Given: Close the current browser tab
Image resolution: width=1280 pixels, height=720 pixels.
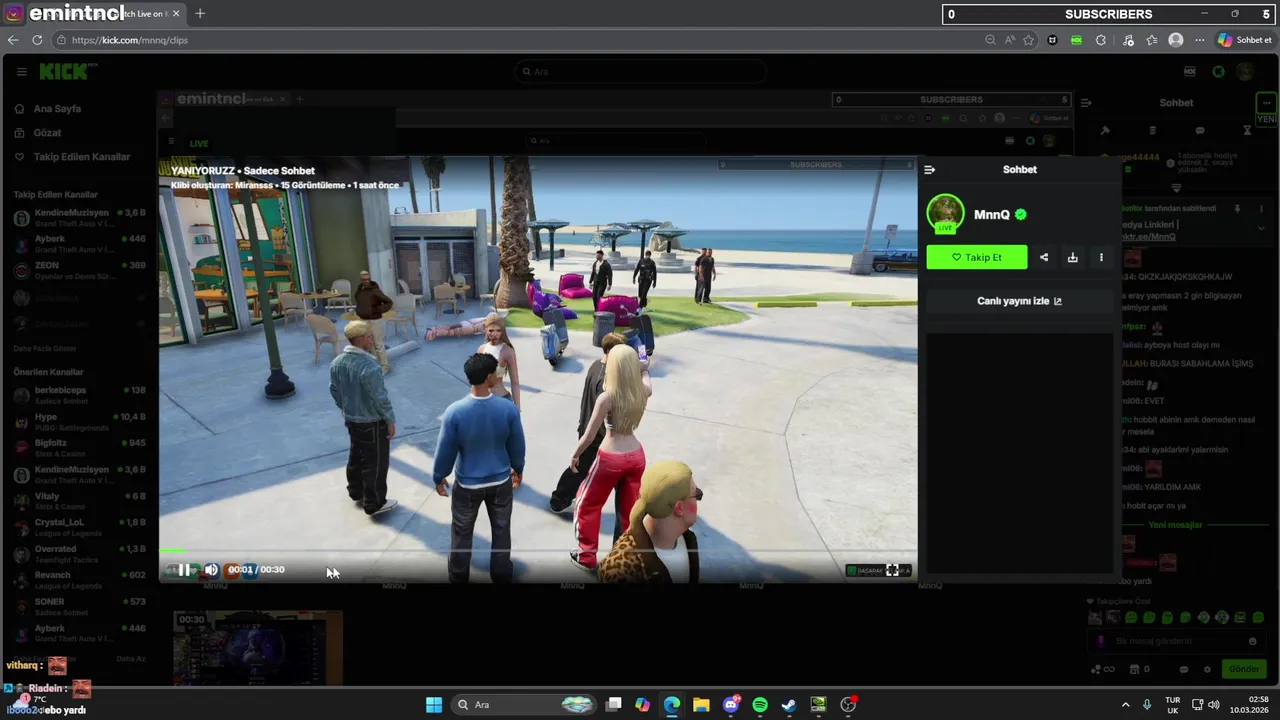Looking at the screenshot, I should tap(176, 14).
